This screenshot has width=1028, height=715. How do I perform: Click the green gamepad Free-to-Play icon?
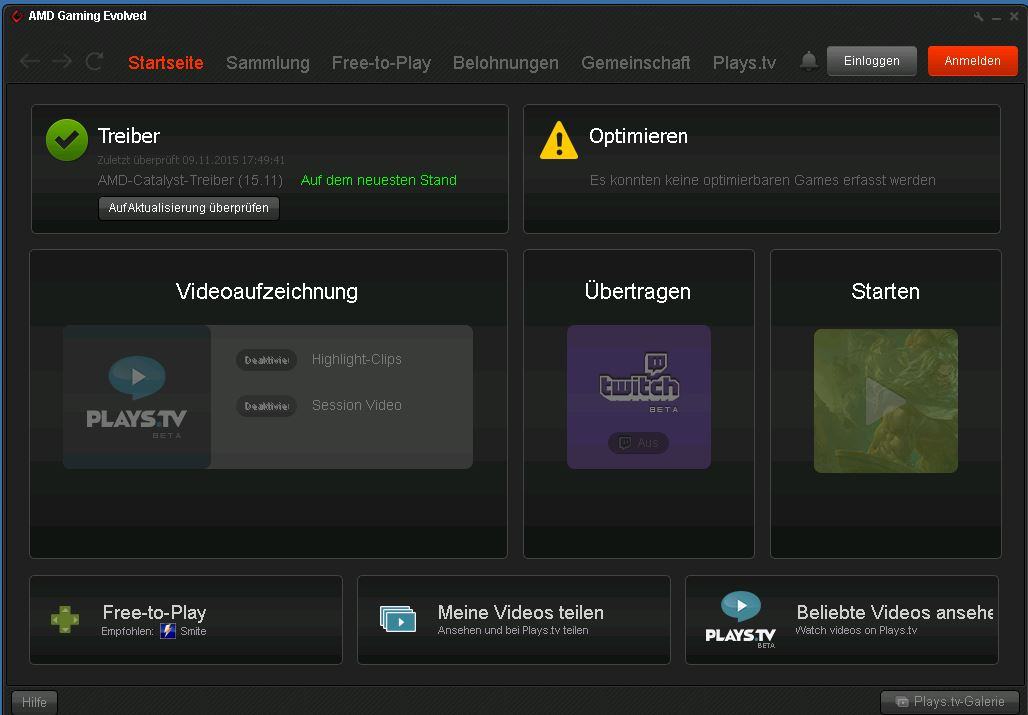65,619
